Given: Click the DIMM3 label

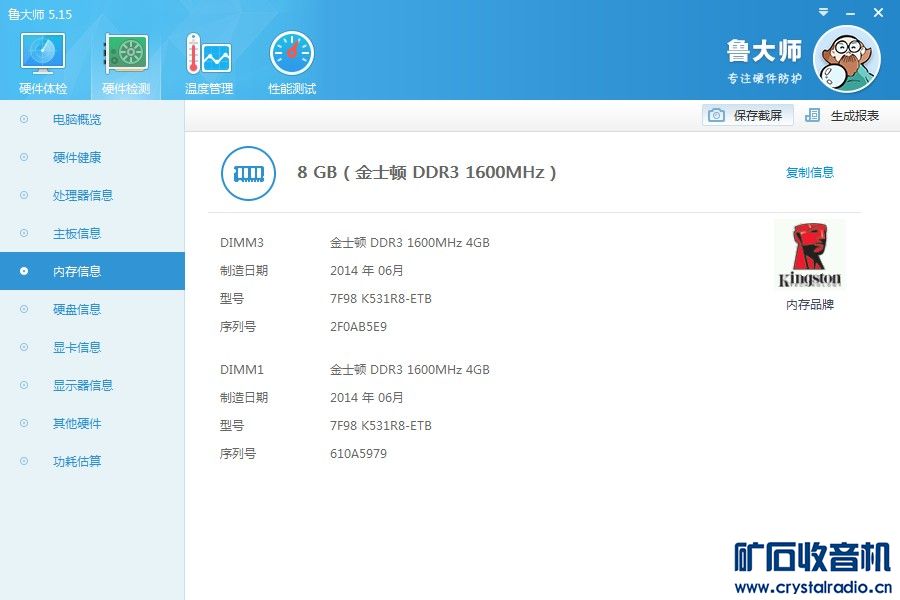Looking at the screenshot, I should (x=242, y=242).
